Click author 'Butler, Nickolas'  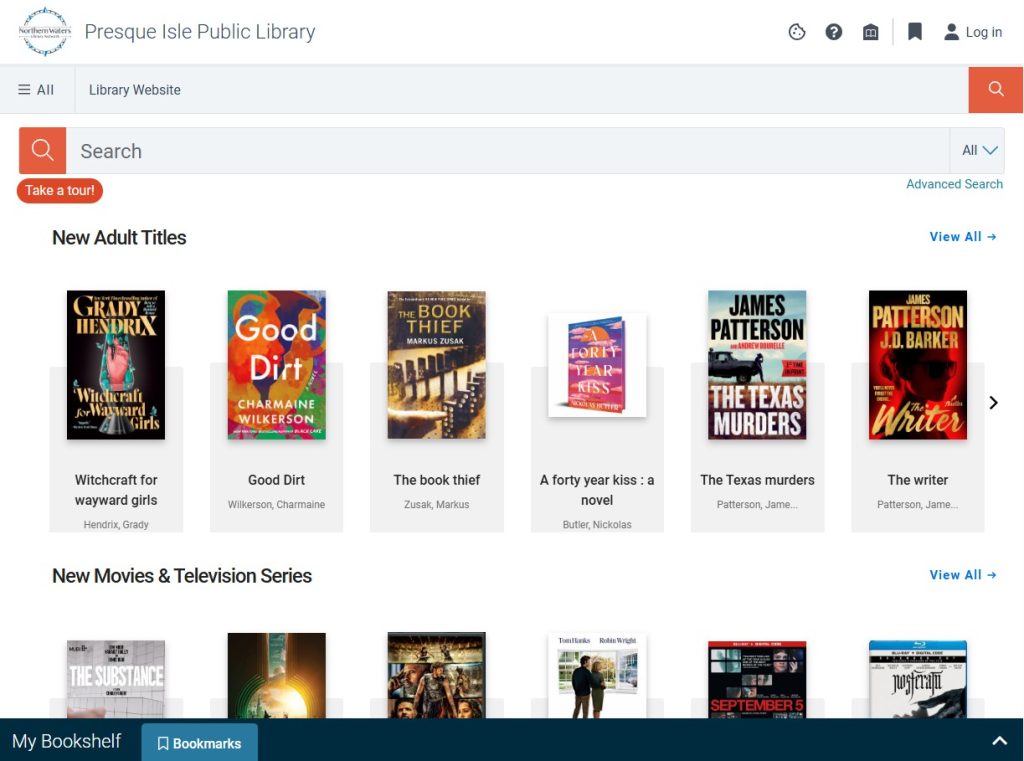pyautogui.click(x=597, y=525)
